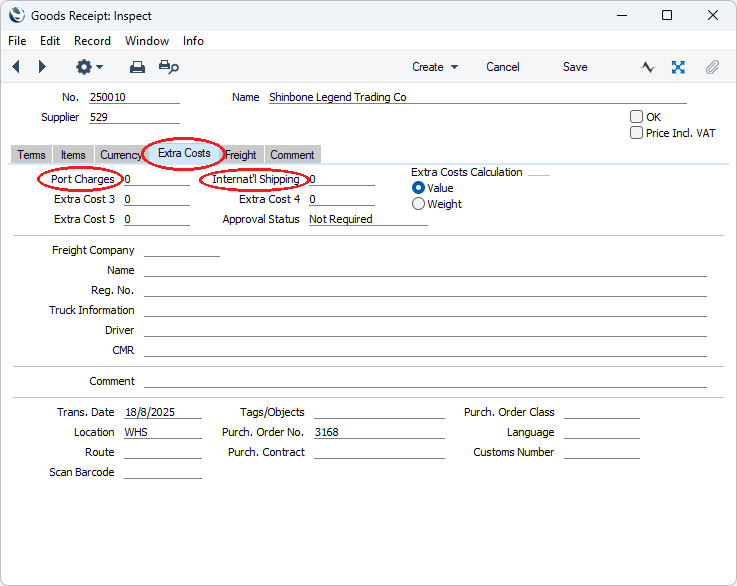Switch to the Currency tab
The image size is (737, 586).
coord(120,155)
